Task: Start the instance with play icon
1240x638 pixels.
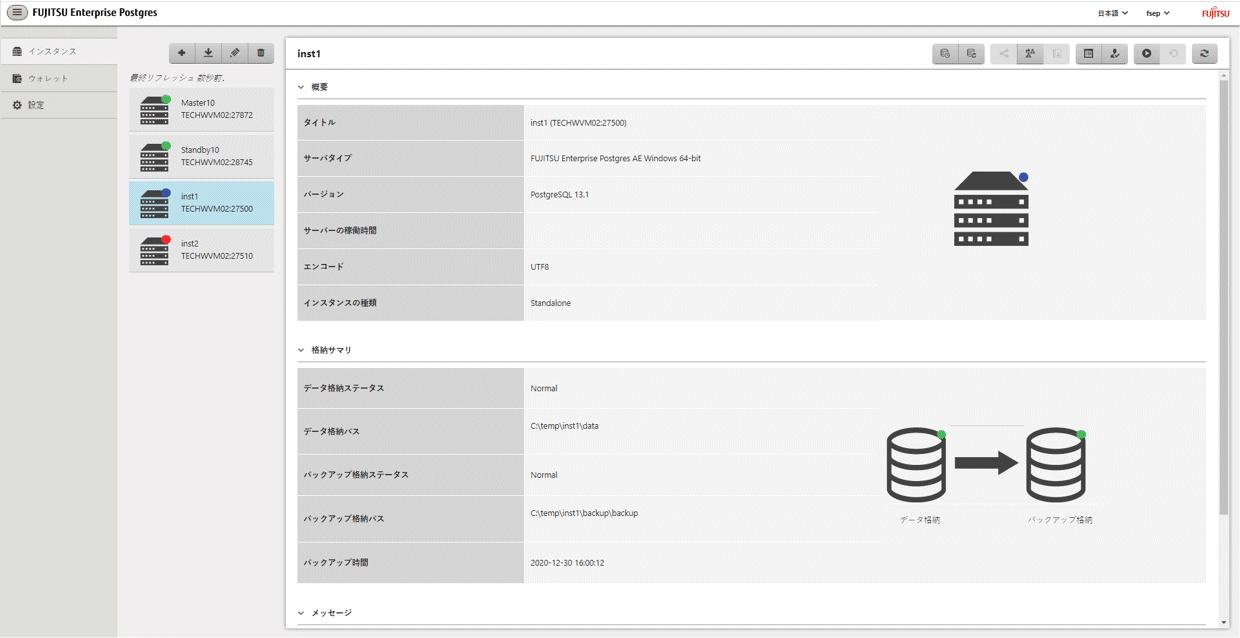Action: (1147, 54)
